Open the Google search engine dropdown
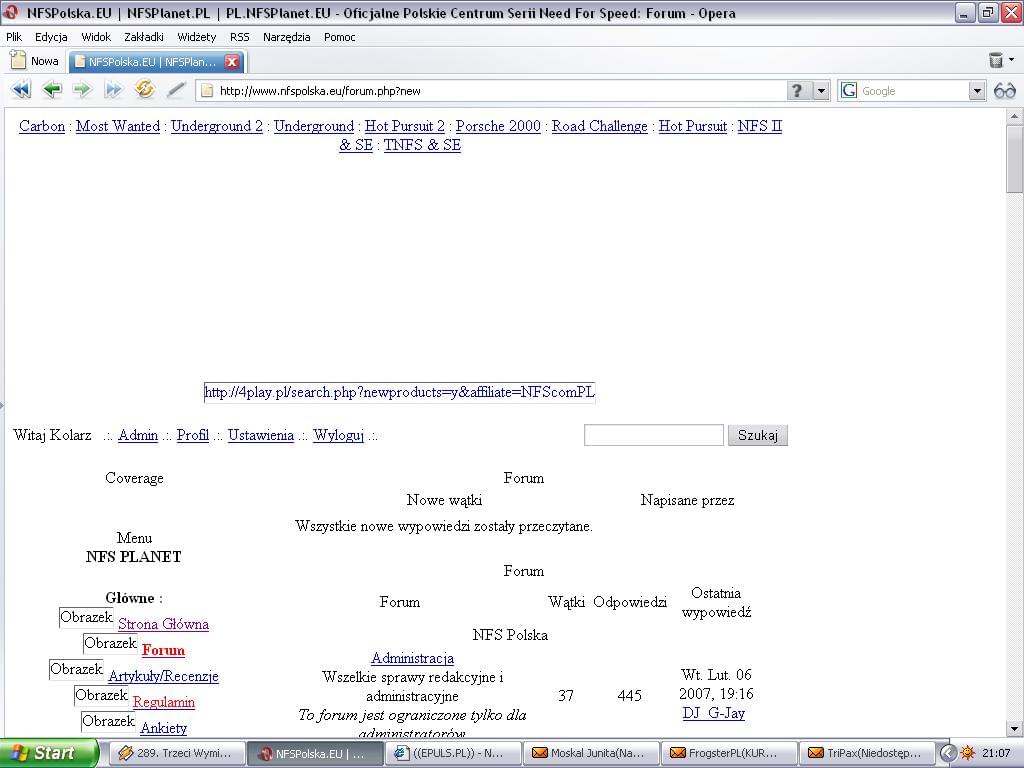The image size is (1024, 768). click(x=977, y=90)
